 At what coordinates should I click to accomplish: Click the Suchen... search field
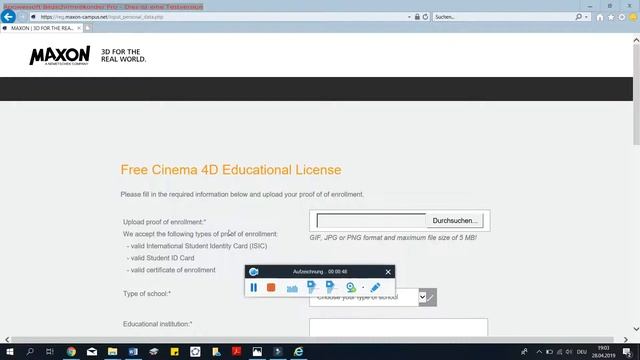(x=503, y=17)
